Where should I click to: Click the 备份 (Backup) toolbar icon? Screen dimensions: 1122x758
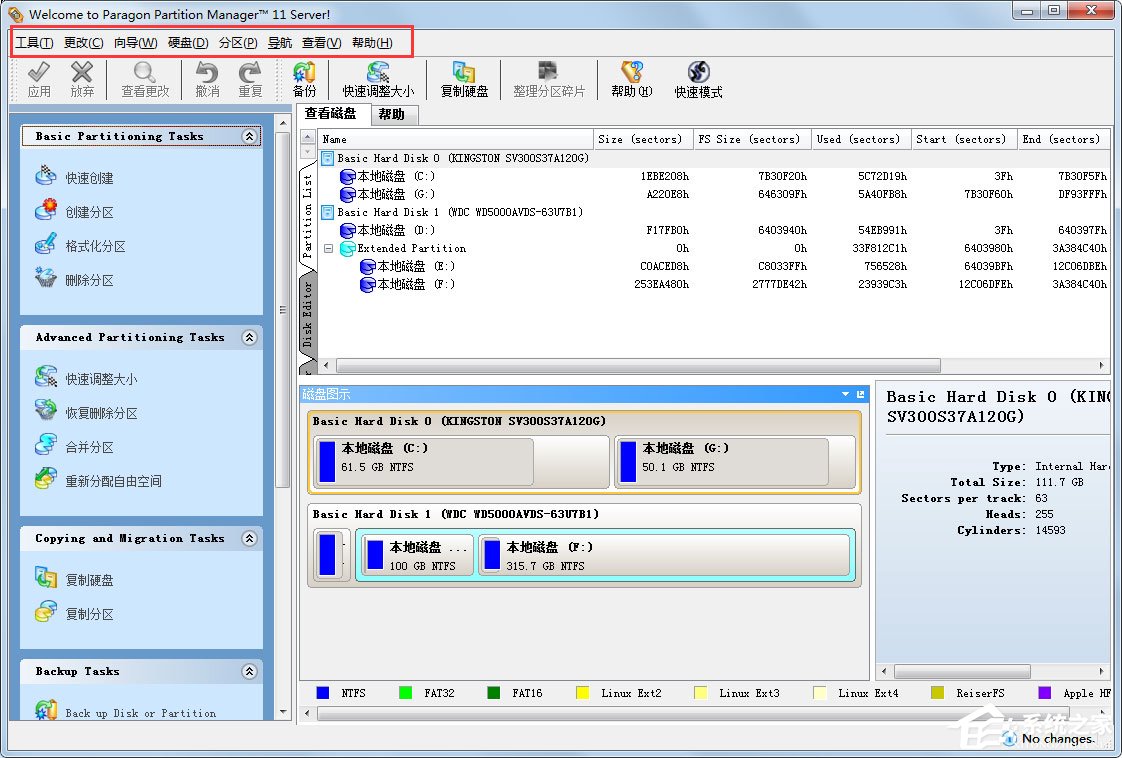point(304,79)
